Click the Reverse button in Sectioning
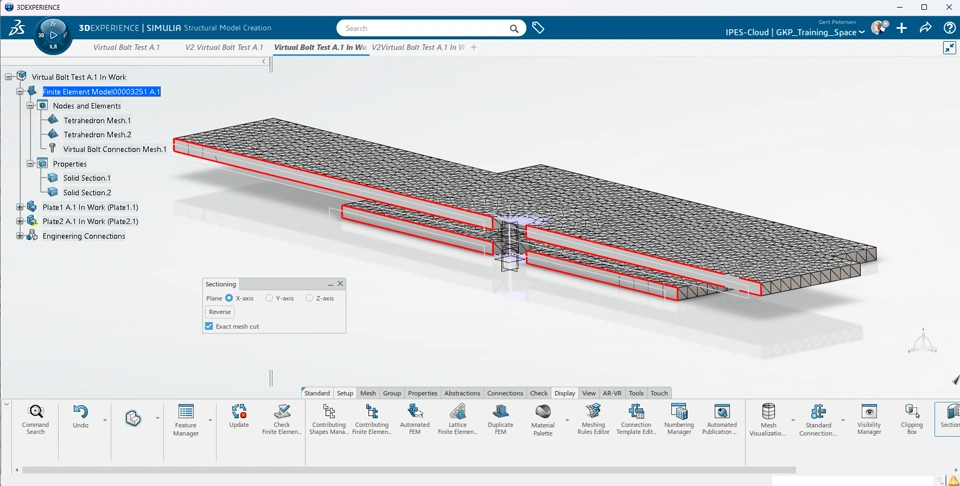 219,312
